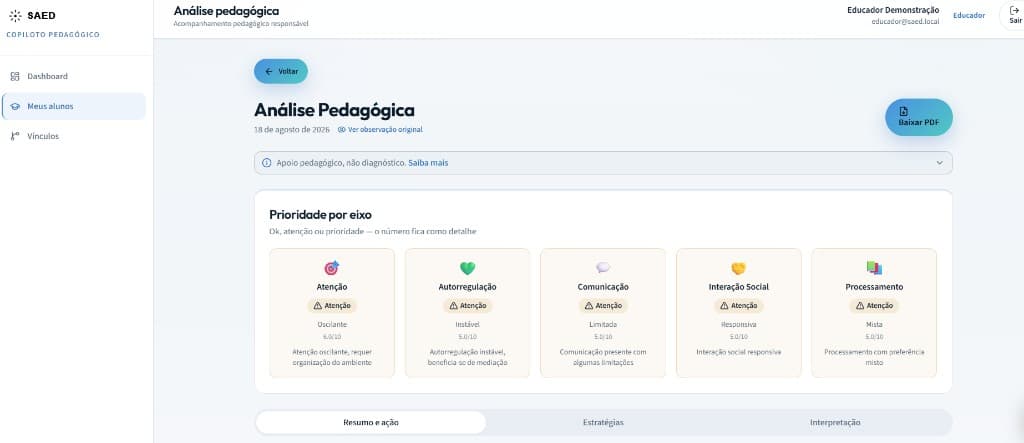
Task: Click the Prioridade por eixo heading
Action: pyautogui.click(x=321, y=215)
